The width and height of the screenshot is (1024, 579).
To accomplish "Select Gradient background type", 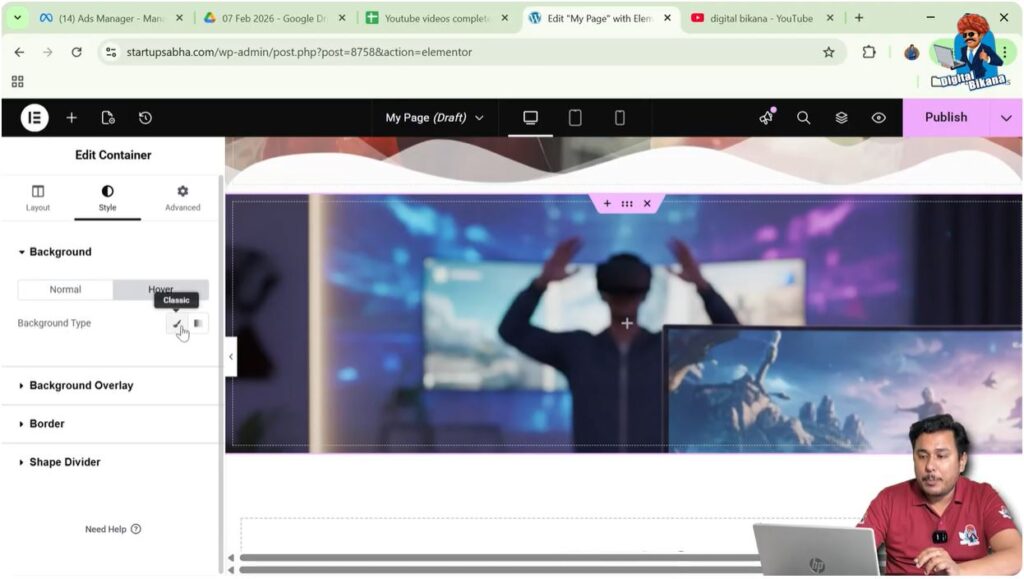I will coord(197,323).
